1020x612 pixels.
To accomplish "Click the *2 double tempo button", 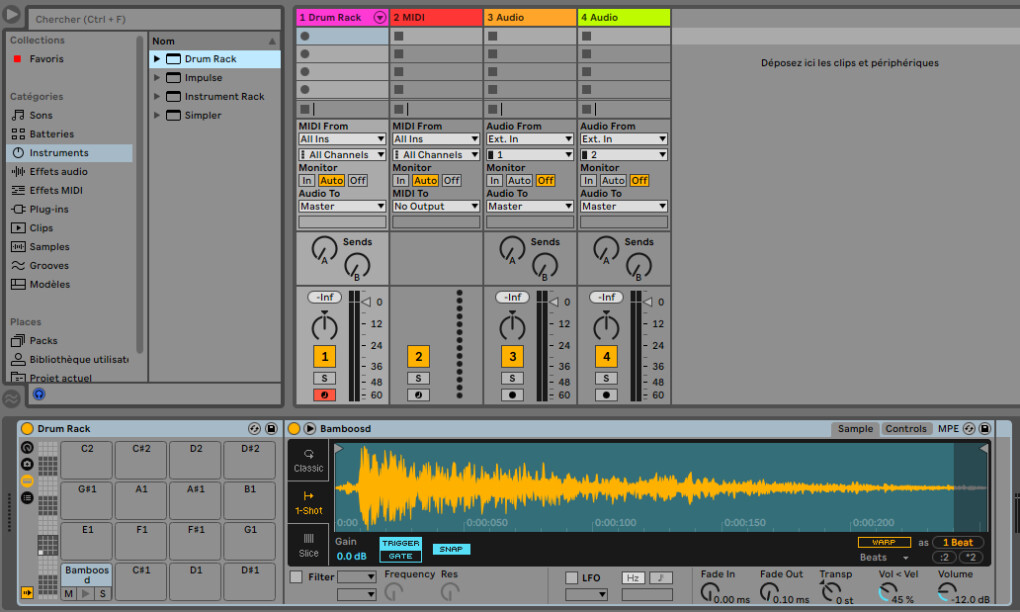I will pyautogui.click(x=971, y=557).
